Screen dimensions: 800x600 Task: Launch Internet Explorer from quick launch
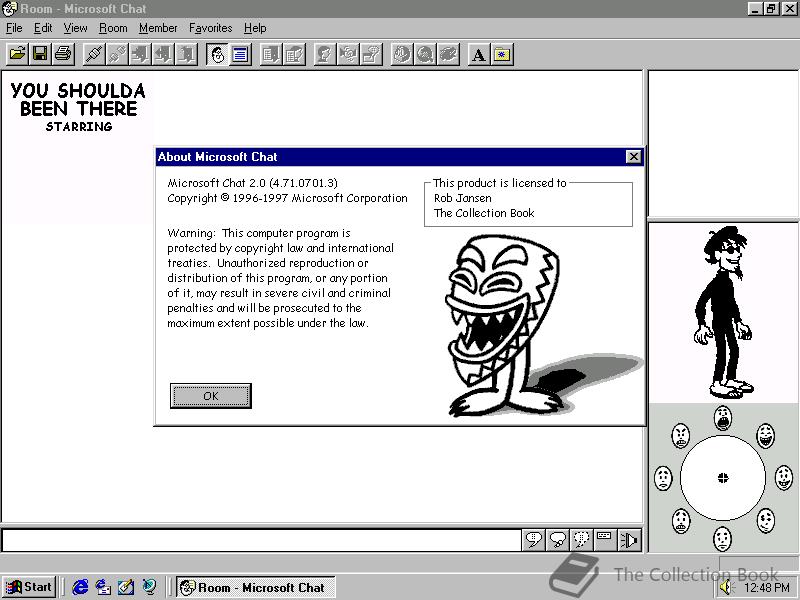(80, 587)
